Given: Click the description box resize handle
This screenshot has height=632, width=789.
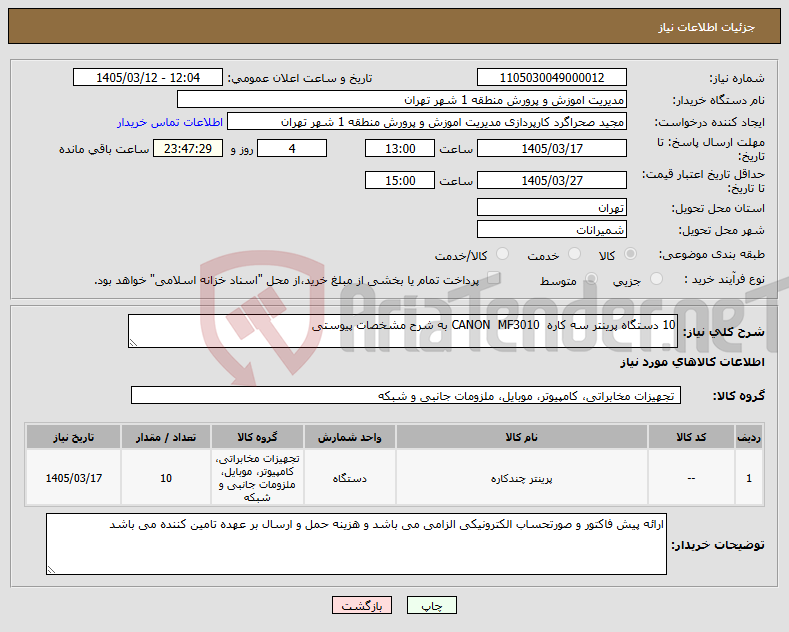Looking at the screenshot, I should [x=133, y=343].
